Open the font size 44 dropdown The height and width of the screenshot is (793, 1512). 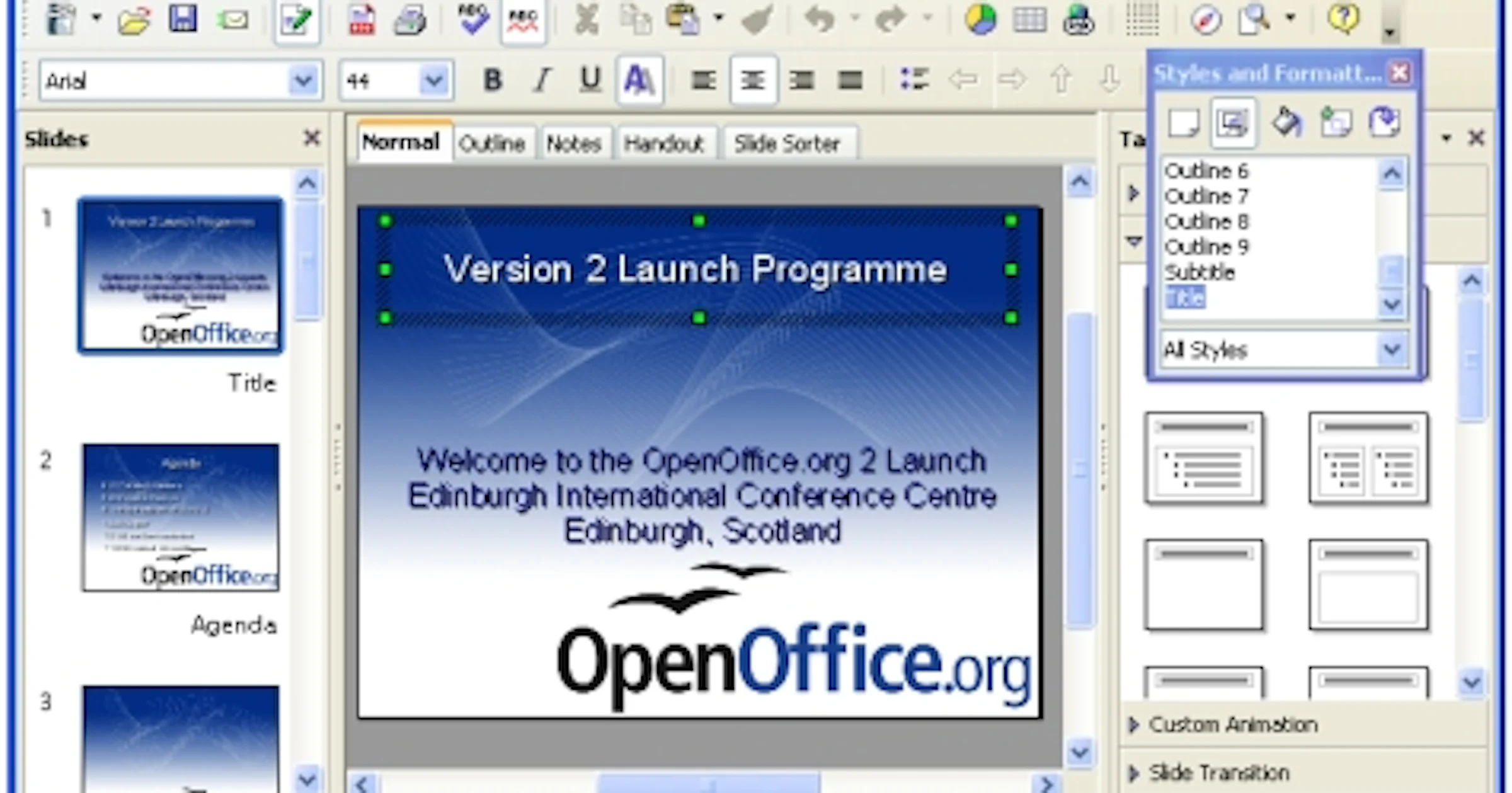click(433, 81)
